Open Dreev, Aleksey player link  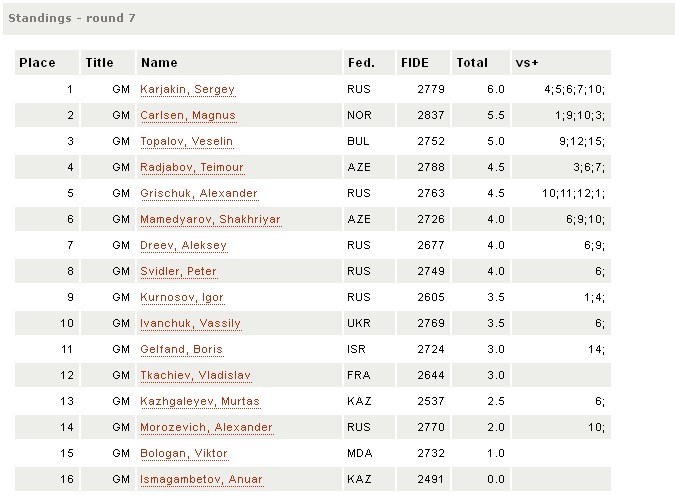click(184, 245)
